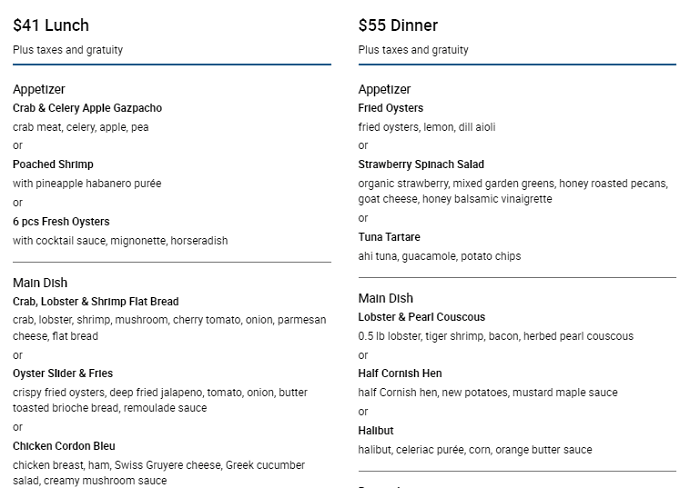680x488 pixels.
Task: Click the Poached Shrimp item name
Action: click(x=53, y=164)
